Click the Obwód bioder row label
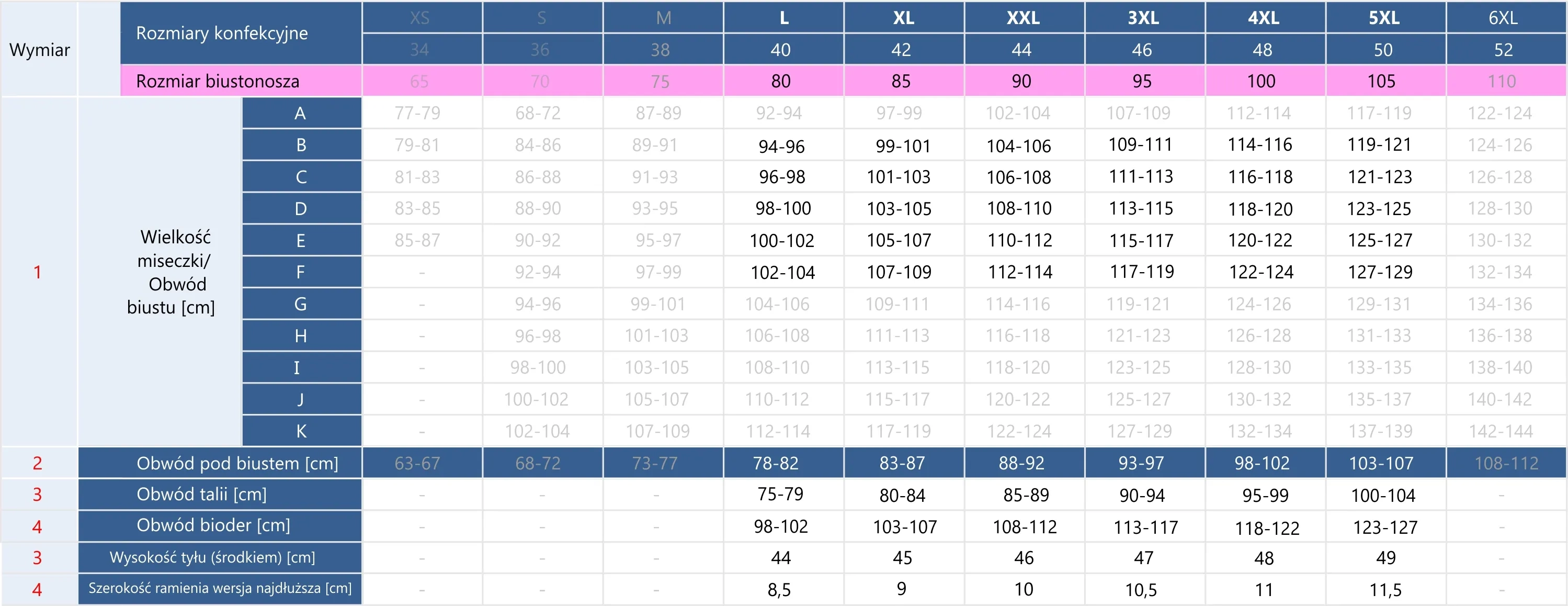The width and height of the screenshot is (1568, 606). [213, 525]
